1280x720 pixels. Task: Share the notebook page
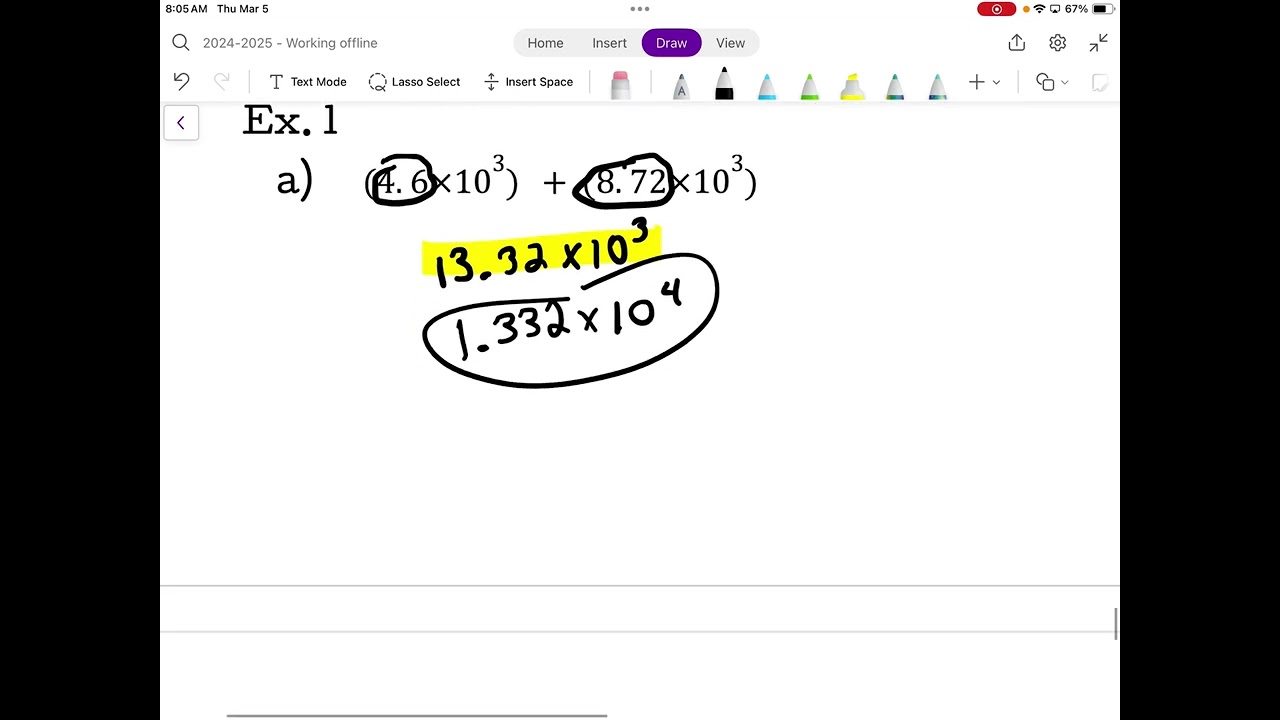point(1017,42)
